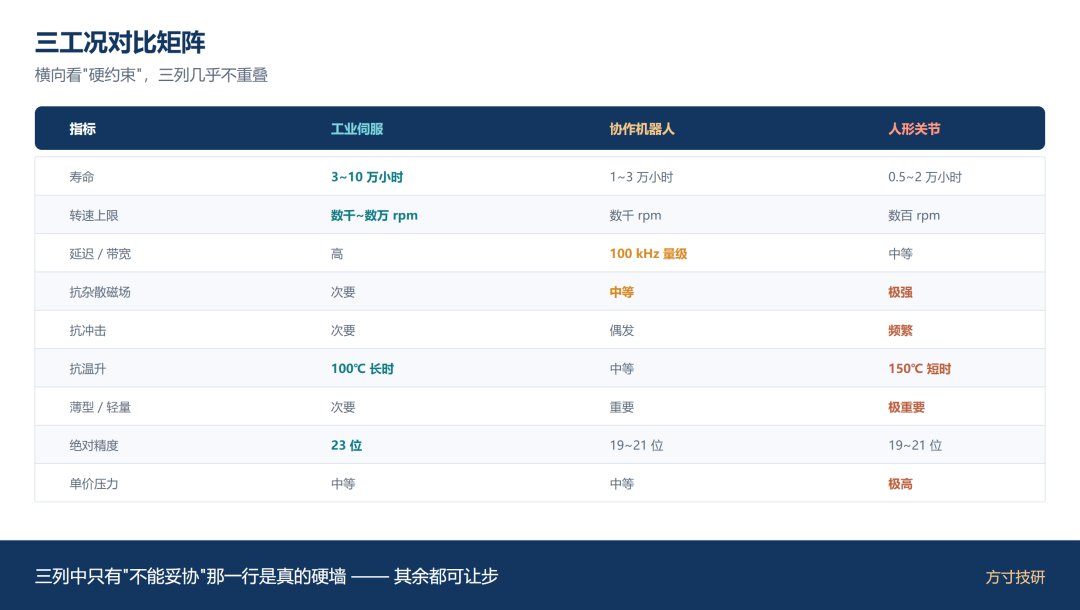
Task: Click the "指标" column header
Action: tap(83, 129)
